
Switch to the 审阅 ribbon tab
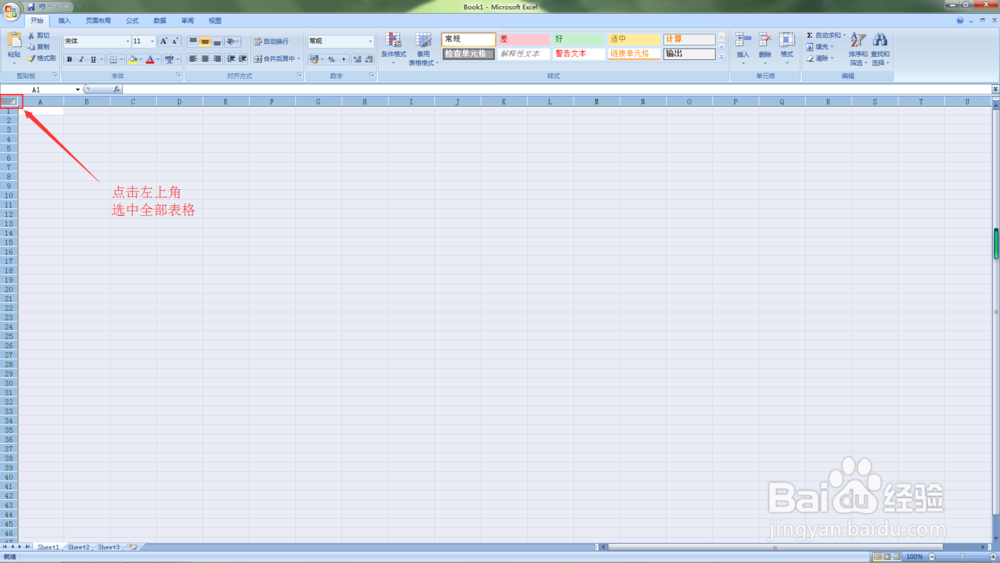(x=188, y=21)
